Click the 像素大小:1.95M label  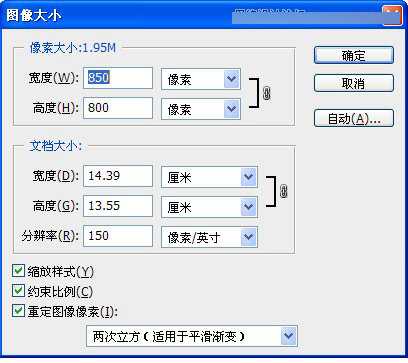tap(73, 48)
